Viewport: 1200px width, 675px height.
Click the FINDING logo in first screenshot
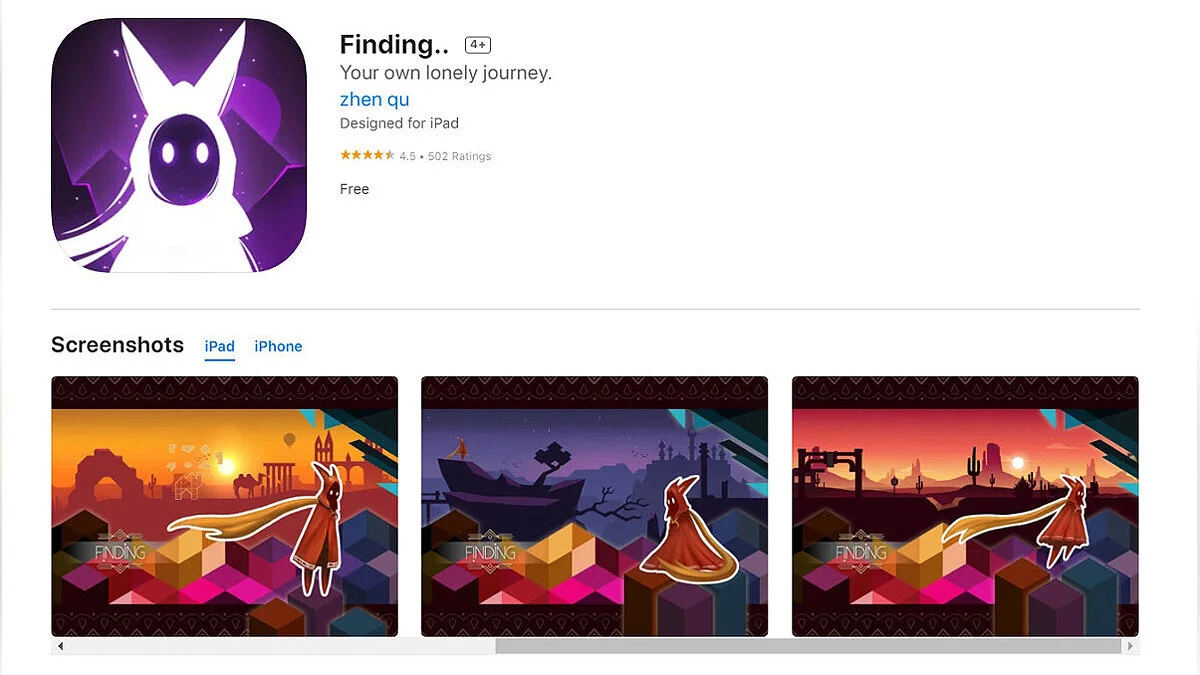coord(120,551)
